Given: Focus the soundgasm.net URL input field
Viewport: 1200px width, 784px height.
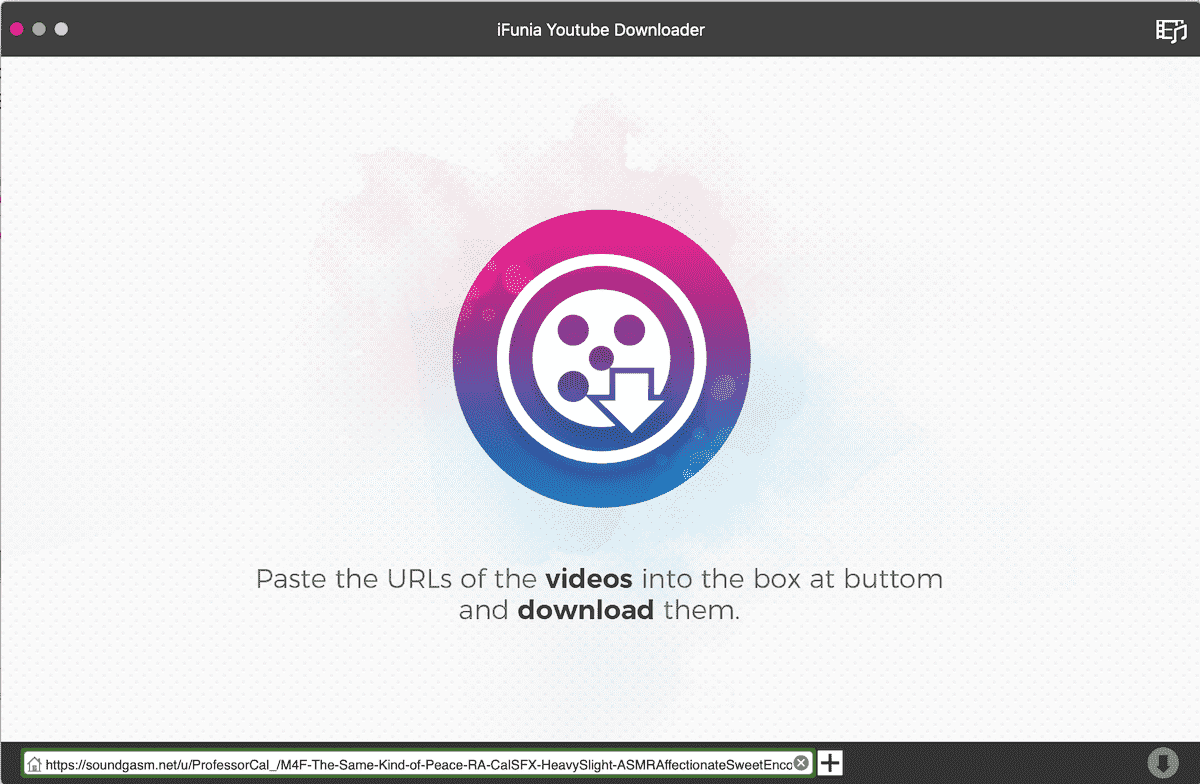Looking at the screenshot, I should point(420,764).
